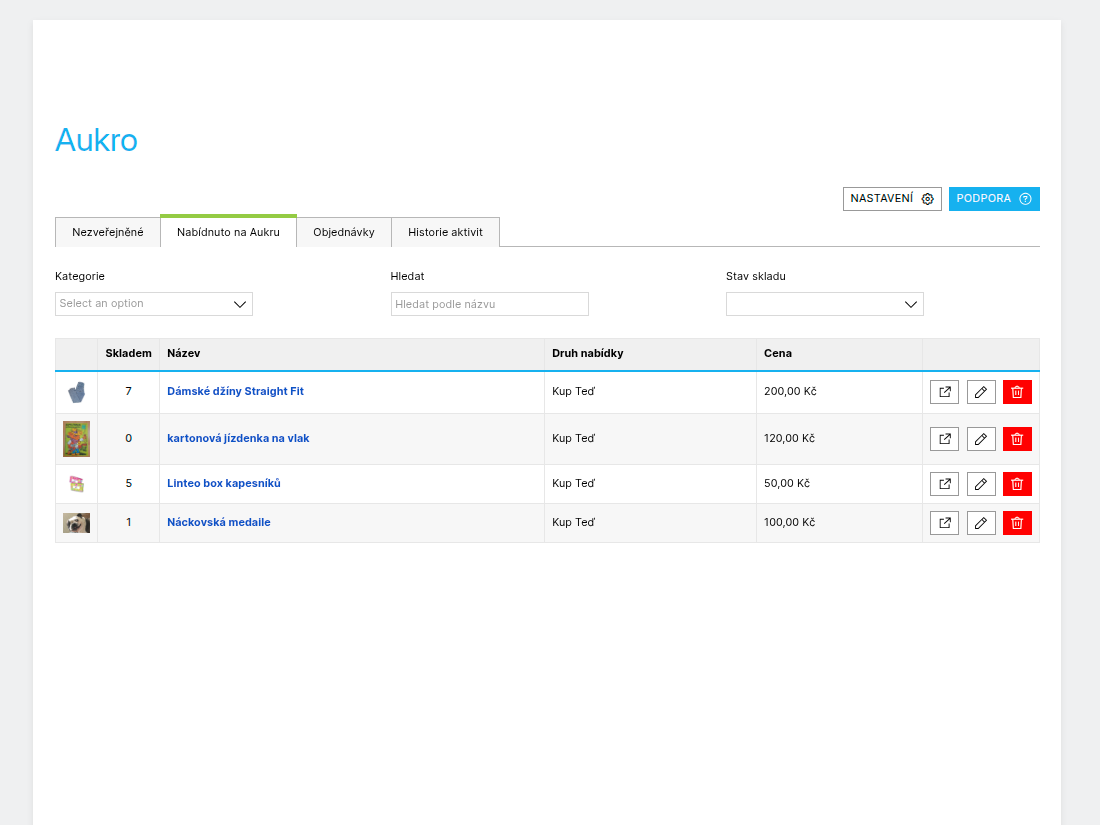Image resolution: width=1100 pixels, height=825 pixels.
Task: Edit the Náckovská medaile offer
Action: point(981,523)
